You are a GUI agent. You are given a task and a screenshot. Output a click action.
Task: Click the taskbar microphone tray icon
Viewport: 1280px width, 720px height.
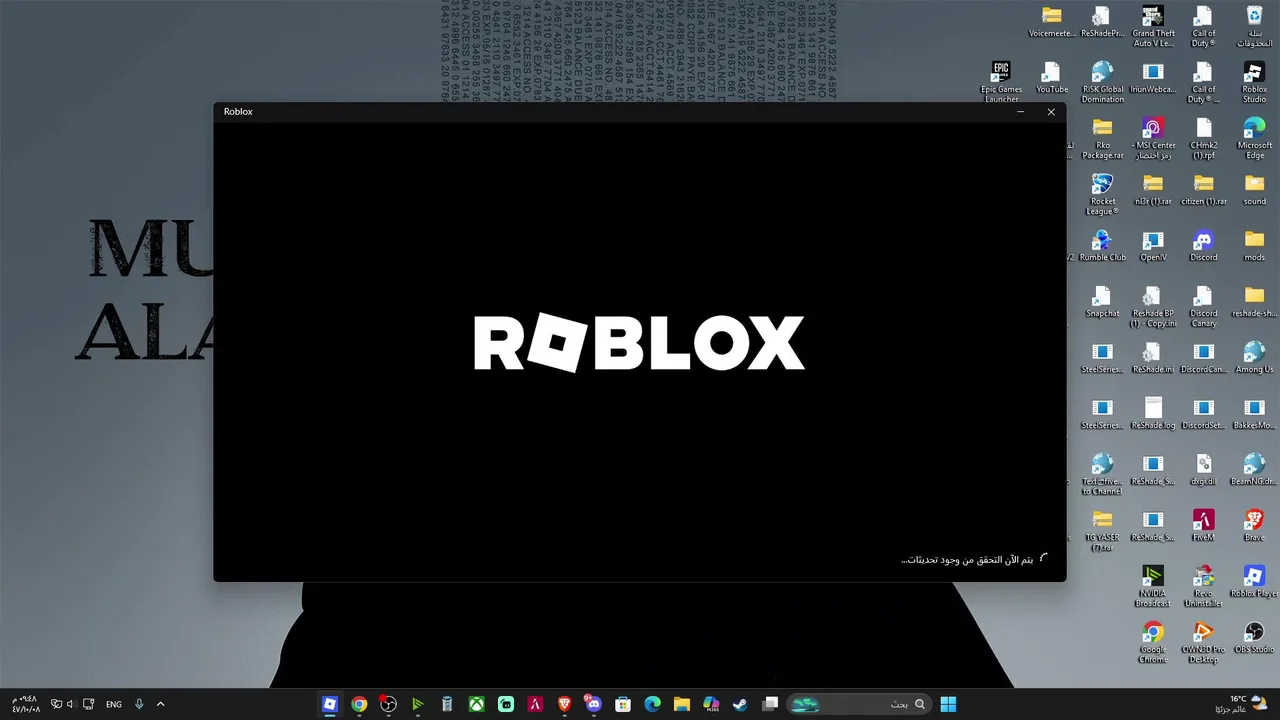[139, 704]
